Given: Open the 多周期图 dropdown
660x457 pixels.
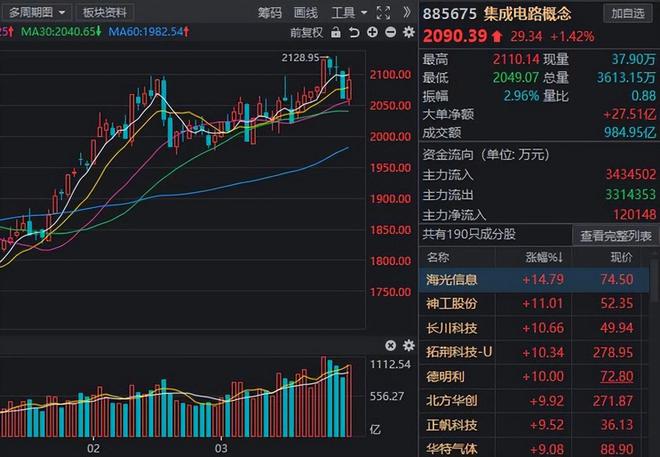Looking at the screenshot, I should click(x=37, y=13).
